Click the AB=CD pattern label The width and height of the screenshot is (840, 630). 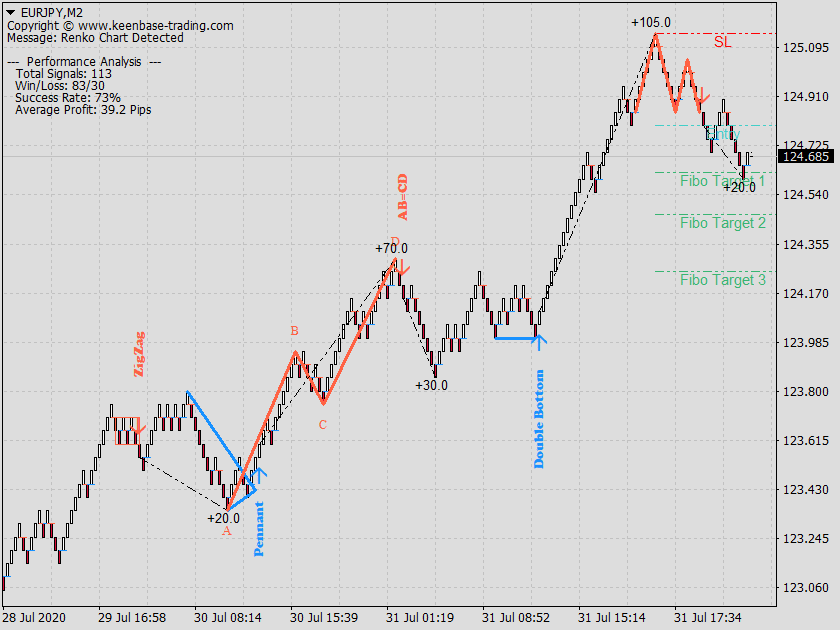pyautogui.click(x=404, y=199)
